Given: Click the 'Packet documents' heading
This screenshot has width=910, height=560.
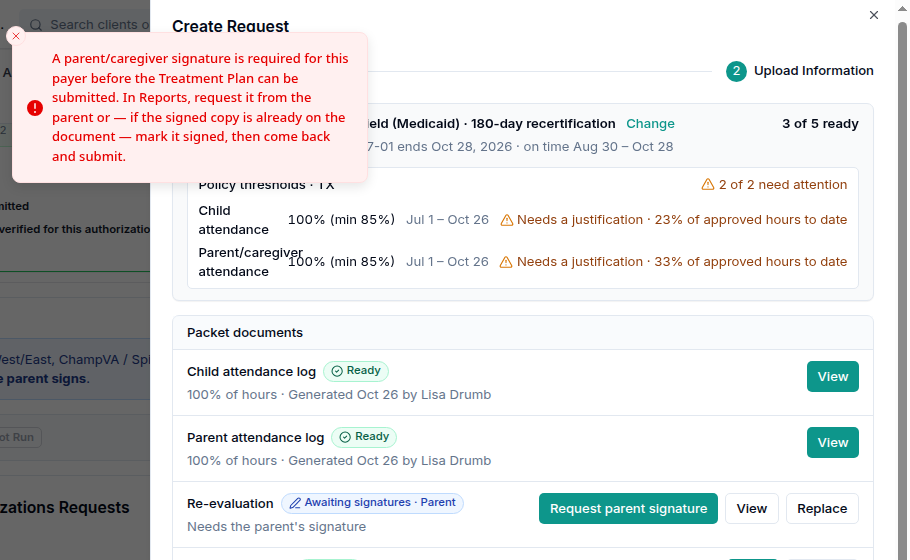Looking at the screenshot, I should tap(245, 333).
